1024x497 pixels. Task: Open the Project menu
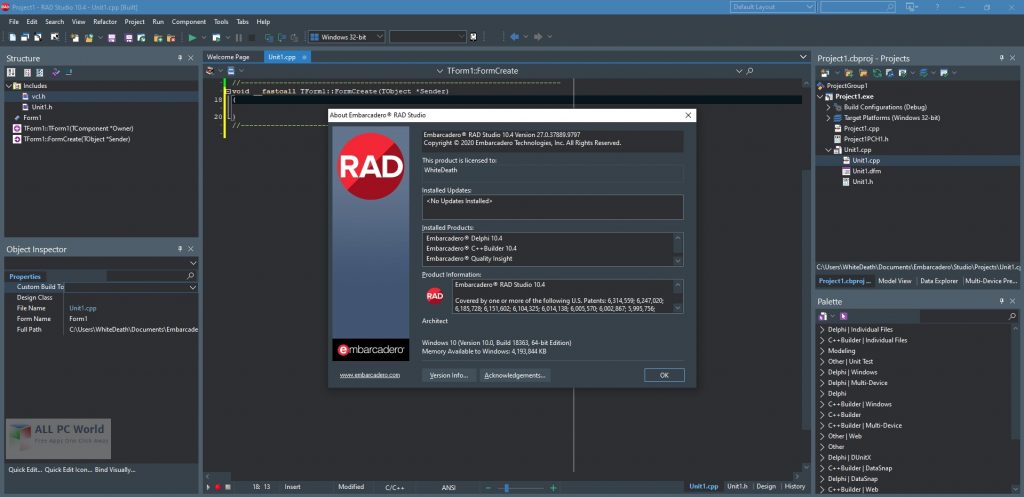[135, 22]
